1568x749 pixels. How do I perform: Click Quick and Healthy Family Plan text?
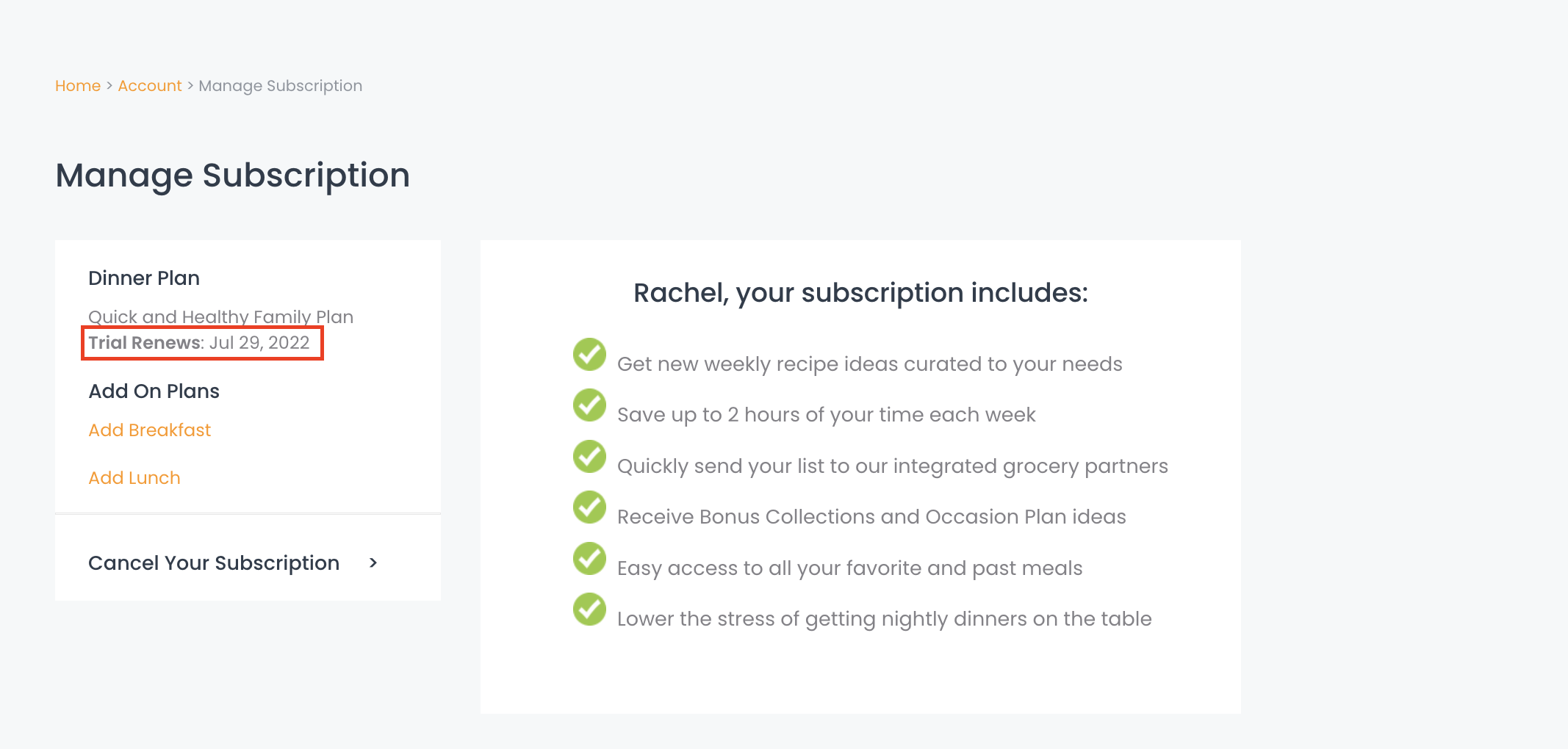click(220, 316)
